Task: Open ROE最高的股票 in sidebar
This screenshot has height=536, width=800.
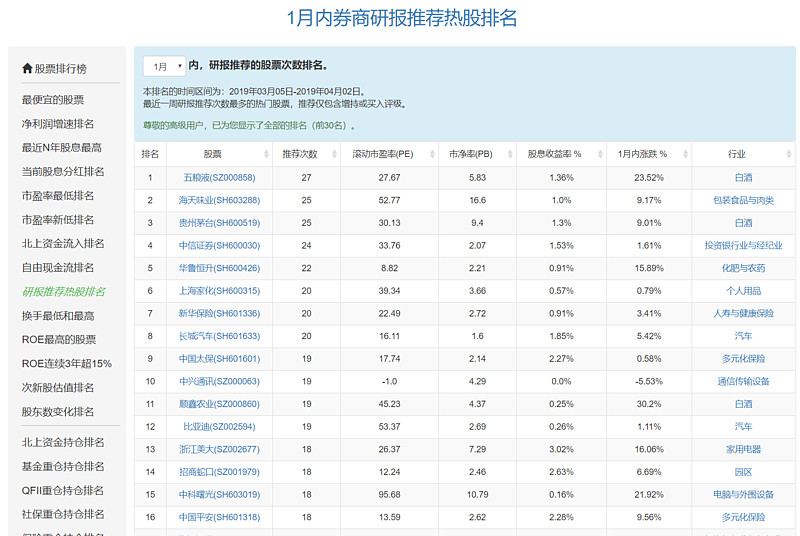Action: [x=59, y=340]
